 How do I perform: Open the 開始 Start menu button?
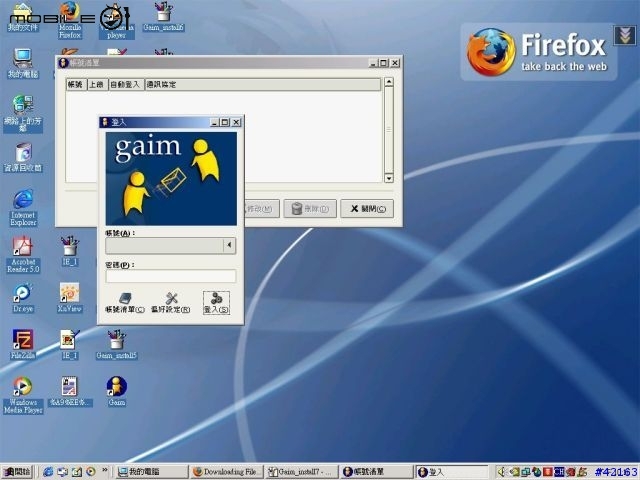pyautogui.click(x=18, y=472)
